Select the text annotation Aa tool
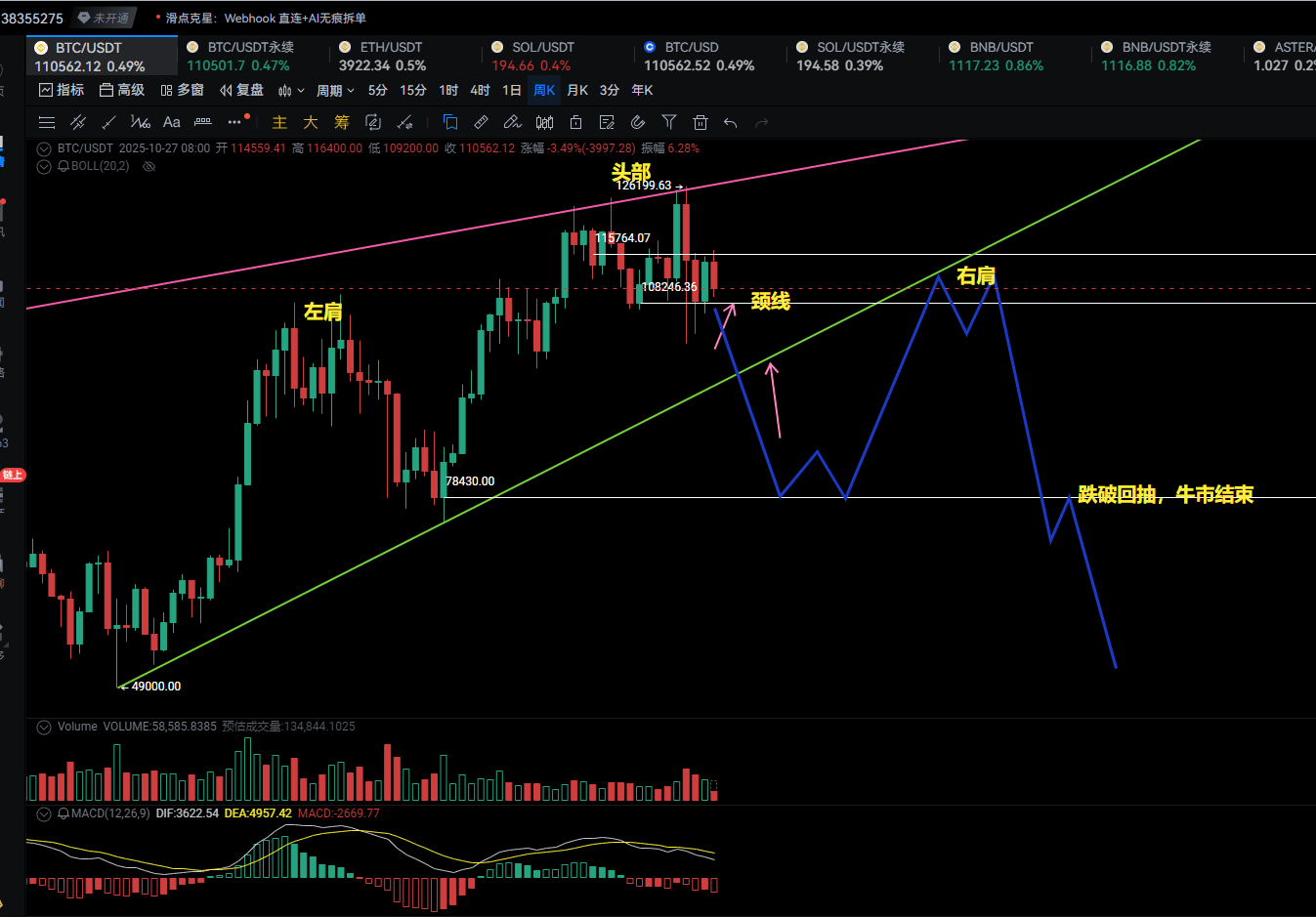Viewport: 1316px width, 917px height. pos(172,122)
